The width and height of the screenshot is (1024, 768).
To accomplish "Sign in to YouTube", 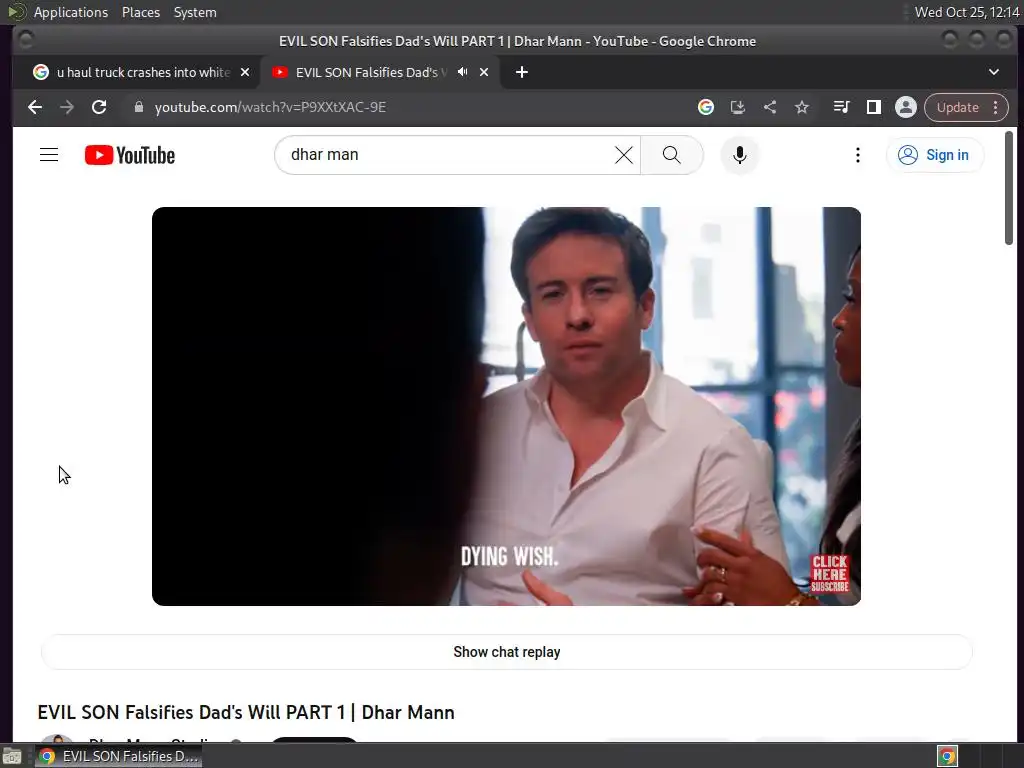I will pyautogui.click(x=934, y=155).
